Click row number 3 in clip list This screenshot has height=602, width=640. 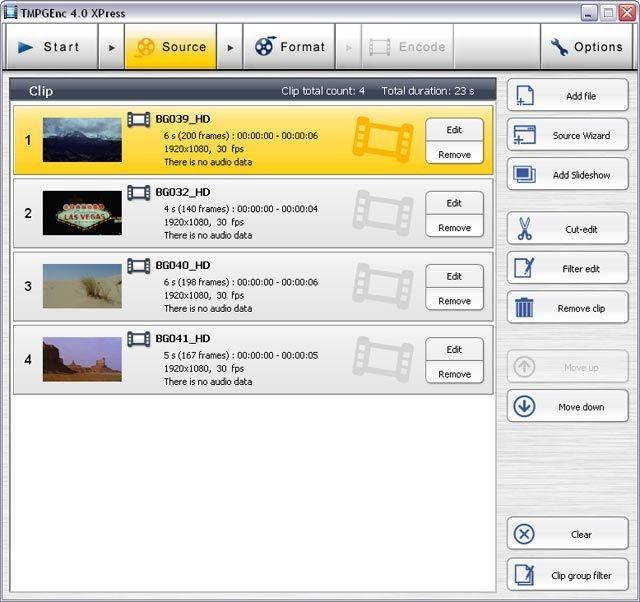click(x=28, y=286)
